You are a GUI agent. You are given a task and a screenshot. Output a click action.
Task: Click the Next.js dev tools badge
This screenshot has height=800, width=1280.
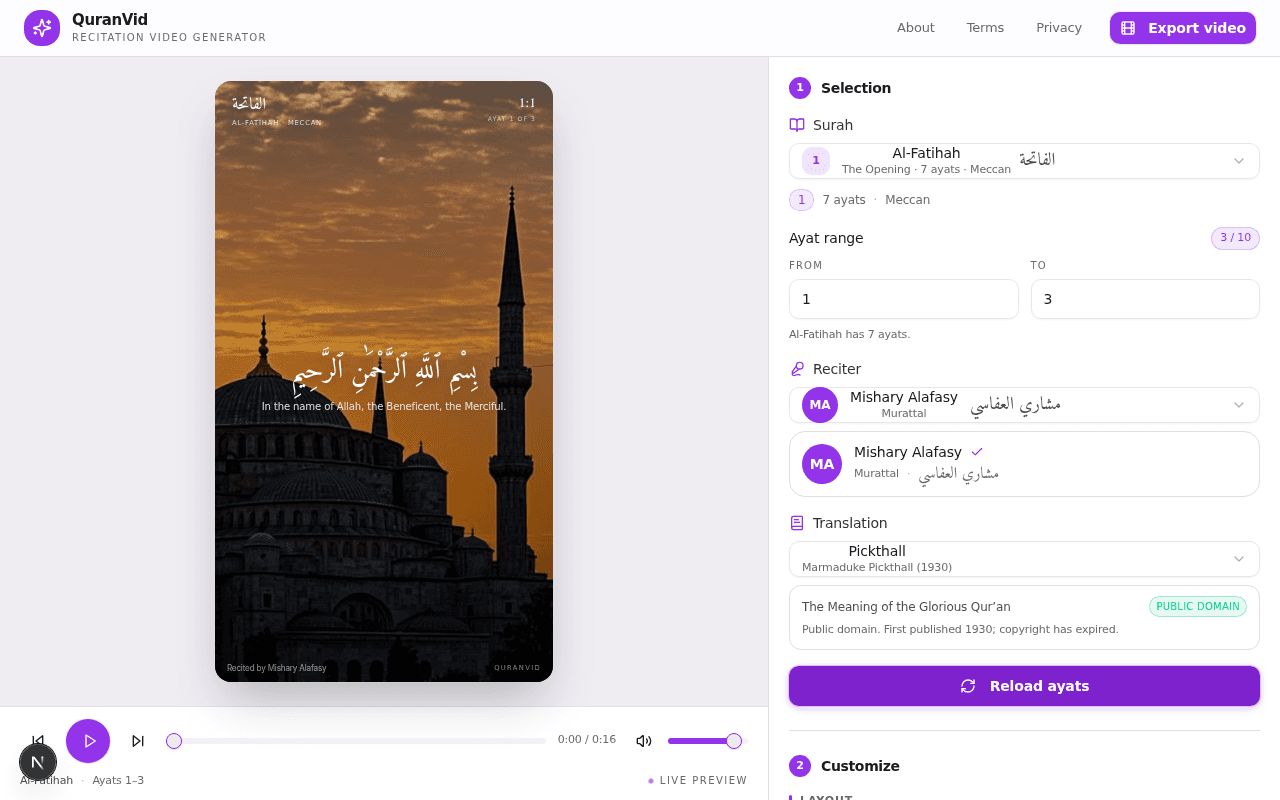click(38, 762)
